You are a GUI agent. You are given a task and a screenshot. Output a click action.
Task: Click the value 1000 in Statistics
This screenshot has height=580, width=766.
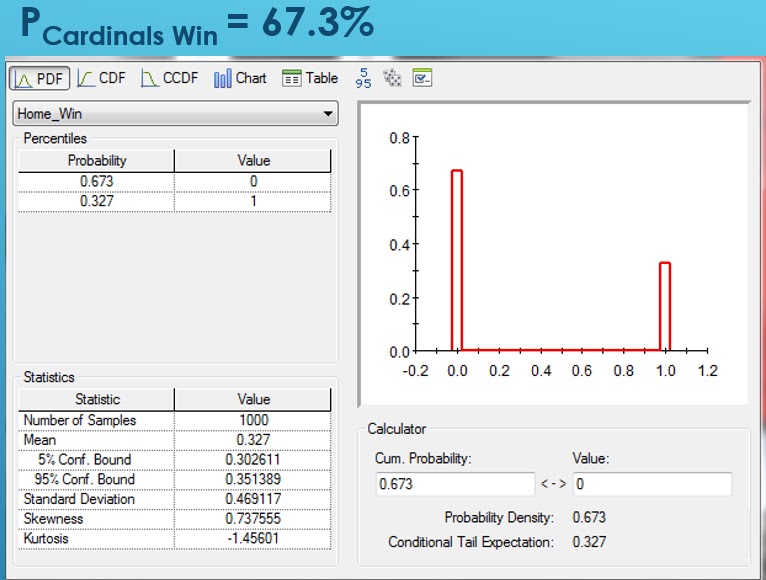coord(254,420)
